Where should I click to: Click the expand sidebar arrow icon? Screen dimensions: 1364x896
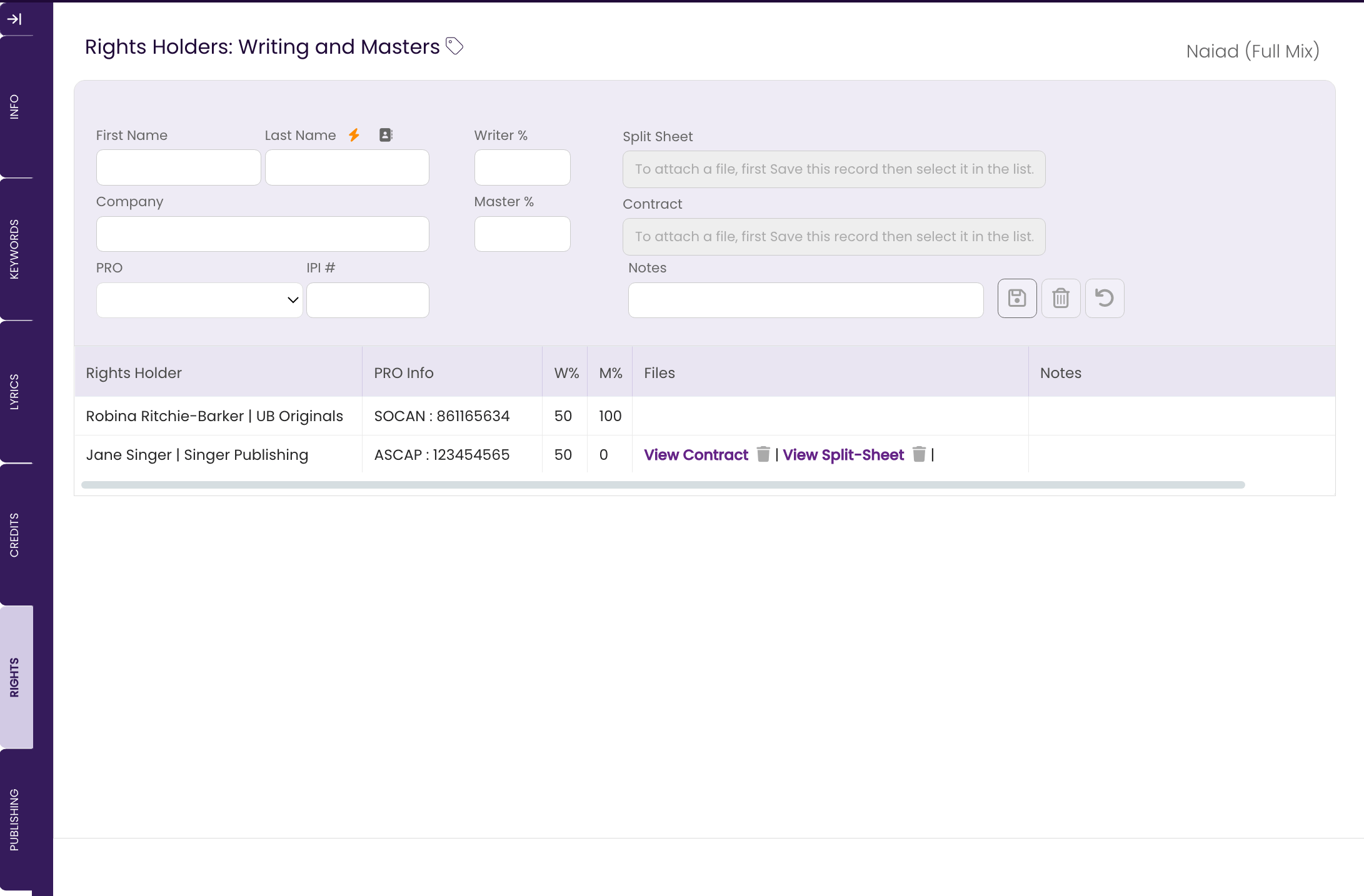point(14,19)
